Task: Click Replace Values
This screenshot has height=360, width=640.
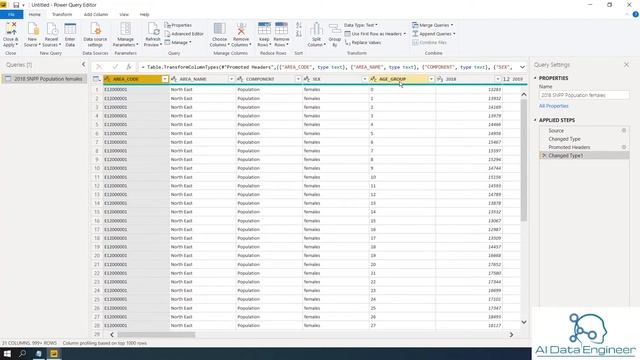Action: [x=363, y=42]
